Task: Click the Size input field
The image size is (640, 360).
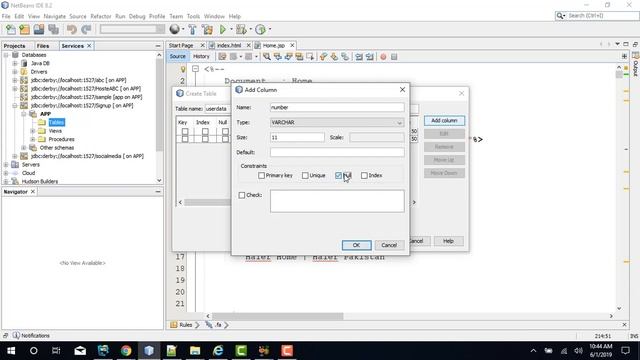Action: point(297,138)
